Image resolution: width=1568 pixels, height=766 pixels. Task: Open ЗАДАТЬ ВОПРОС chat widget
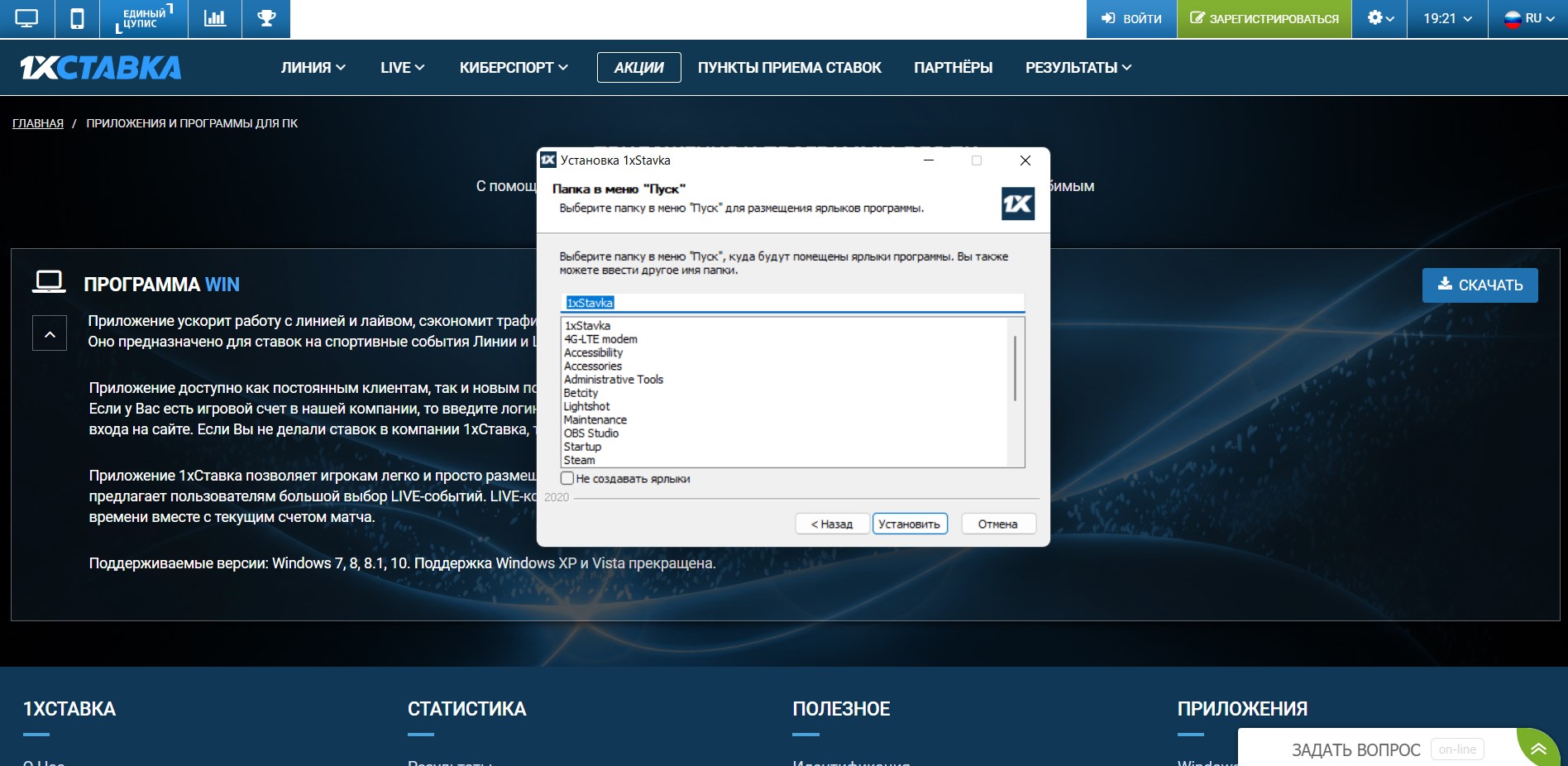coord(1356,749)
